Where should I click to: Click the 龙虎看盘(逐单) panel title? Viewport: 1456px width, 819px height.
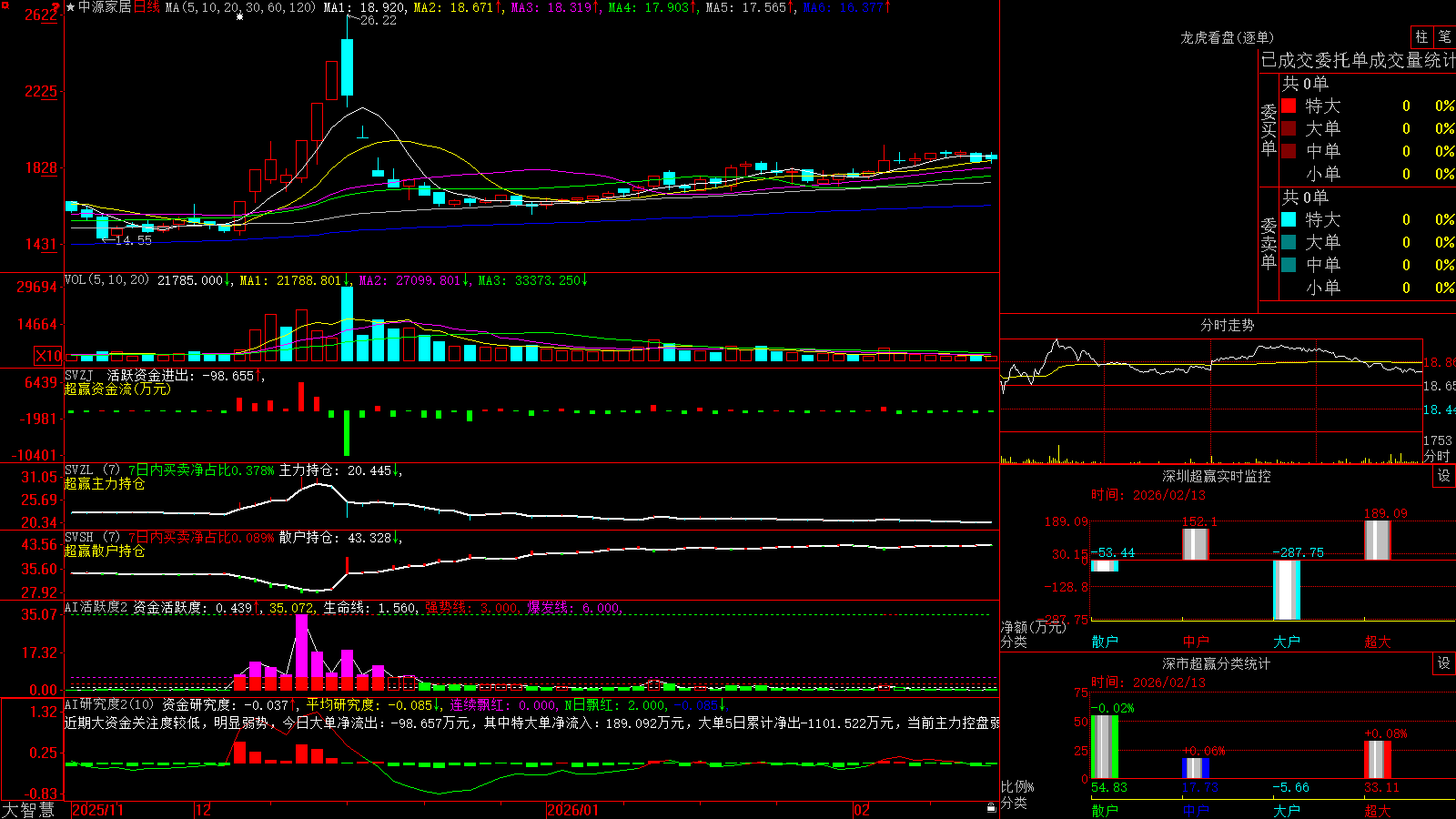[x=1227, y=37]
